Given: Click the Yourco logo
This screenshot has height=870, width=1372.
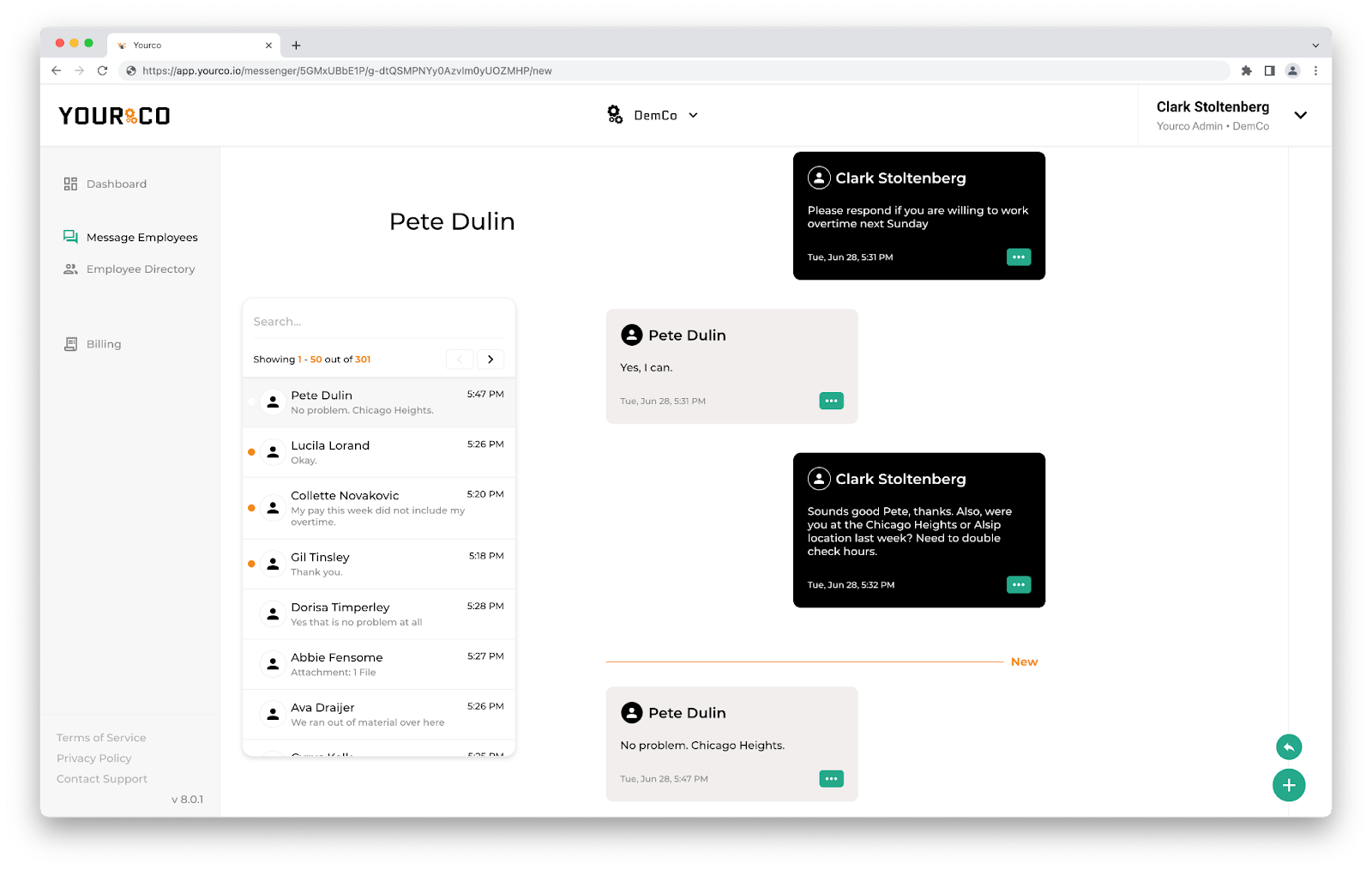Looking at the screenshot, I should [114, 116].
